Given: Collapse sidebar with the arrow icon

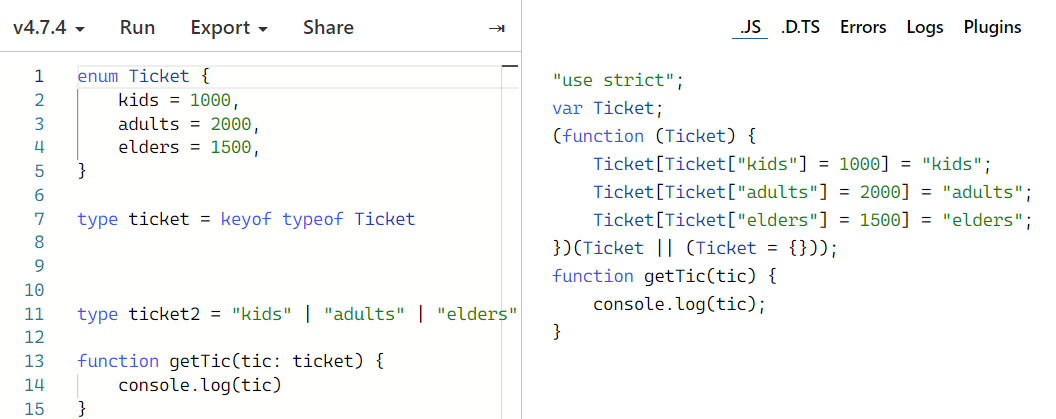Looking at the screenshot, I should coord(496,28).
